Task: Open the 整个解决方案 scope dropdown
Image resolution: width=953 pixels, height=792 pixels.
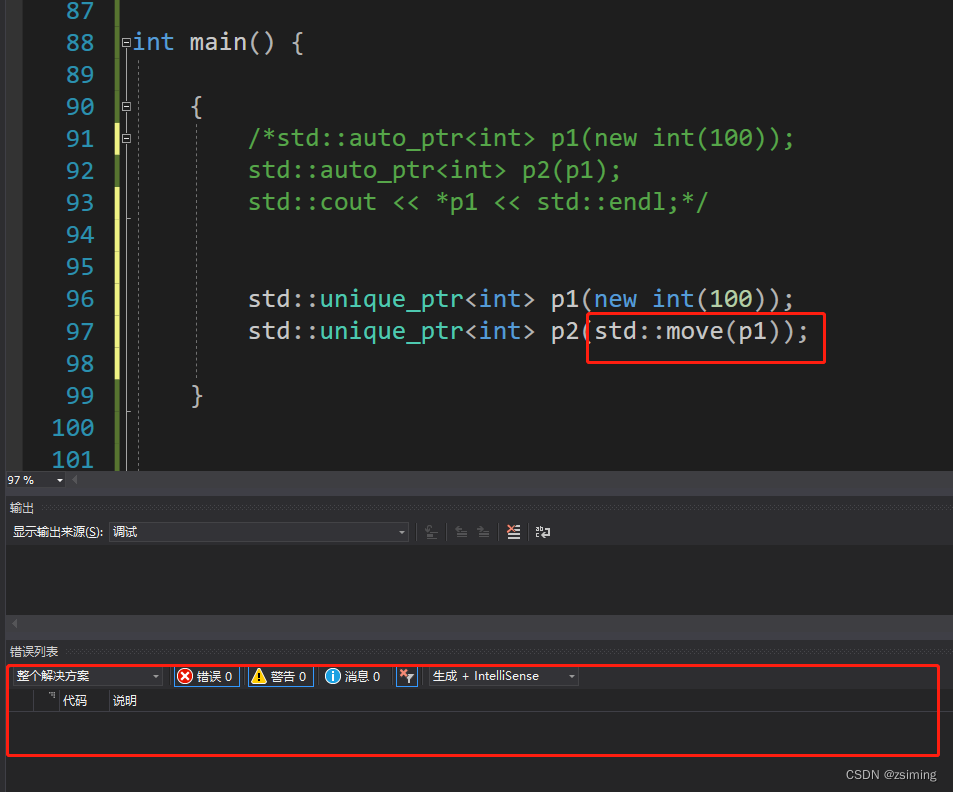Action: pyautogui.click(x=88, y=676)
